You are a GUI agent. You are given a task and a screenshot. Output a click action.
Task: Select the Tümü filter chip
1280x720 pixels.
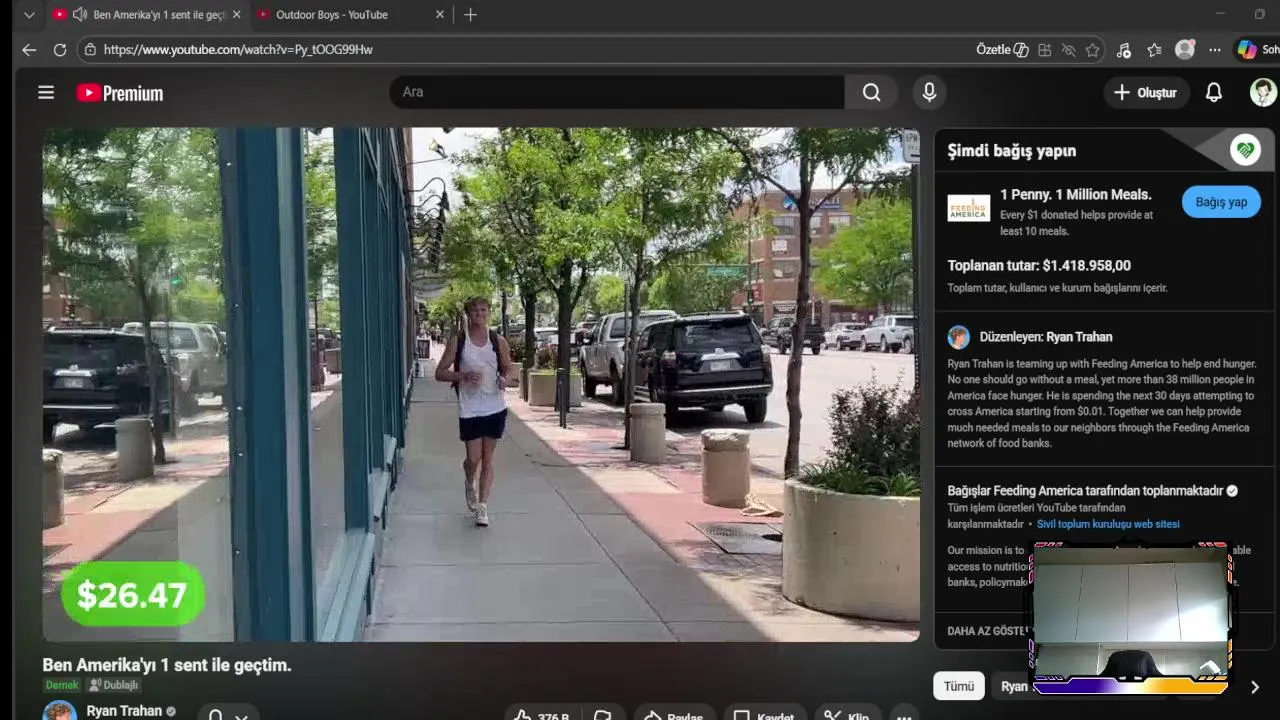[x=958, y=686]
